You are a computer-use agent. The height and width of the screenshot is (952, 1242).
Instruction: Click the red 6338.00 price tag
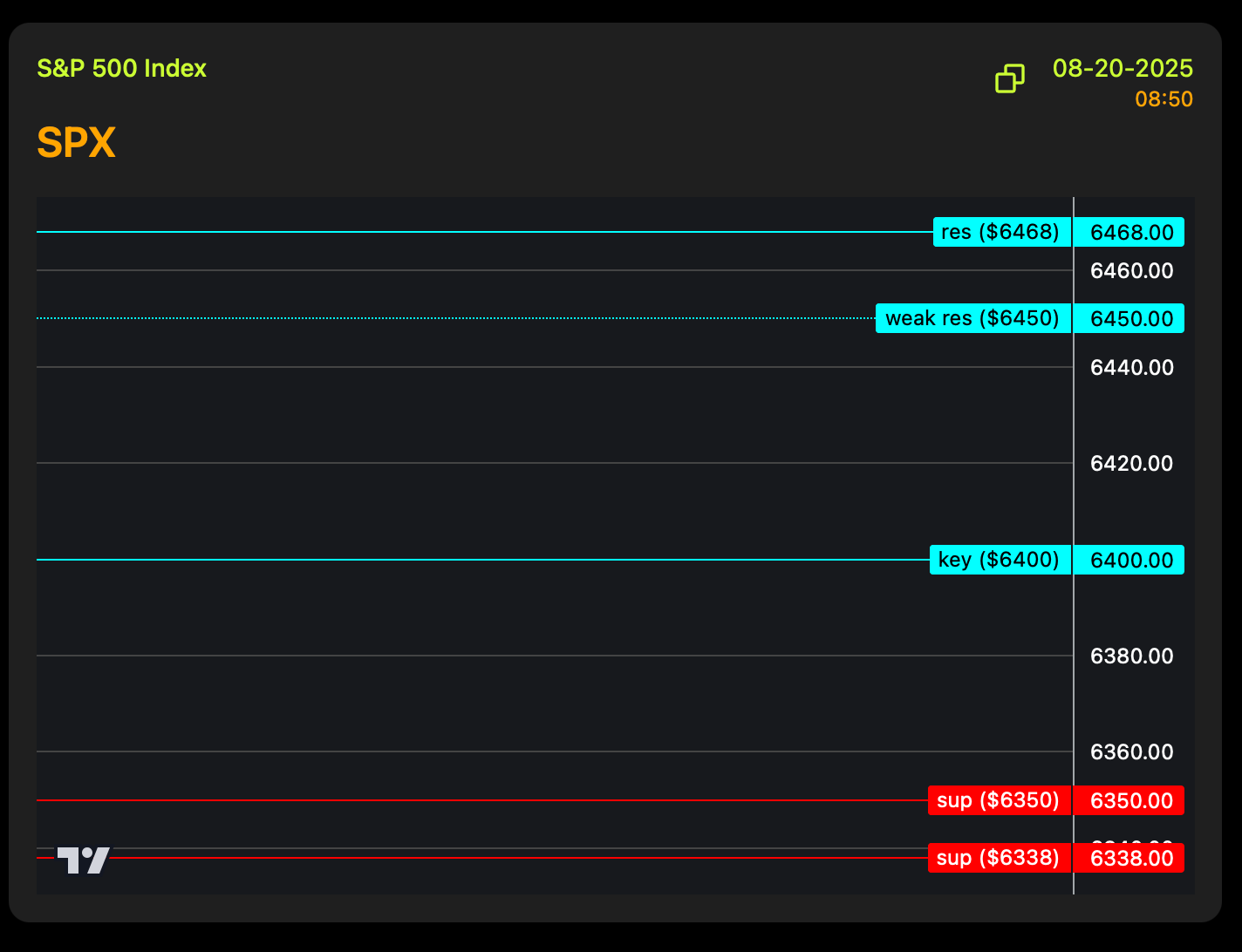tap(1129, 858)
